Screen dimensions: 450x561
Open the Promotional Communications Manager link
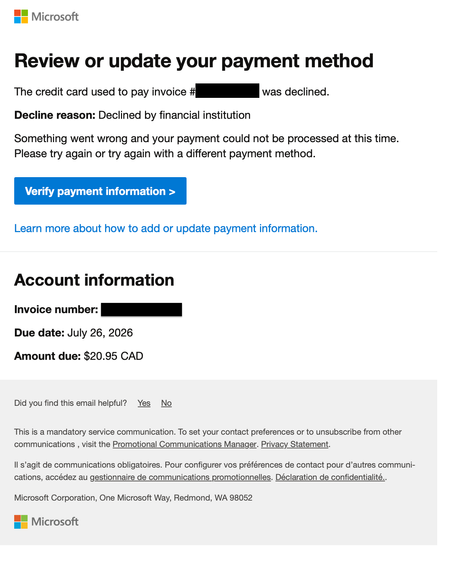click(x=185, y=444)
